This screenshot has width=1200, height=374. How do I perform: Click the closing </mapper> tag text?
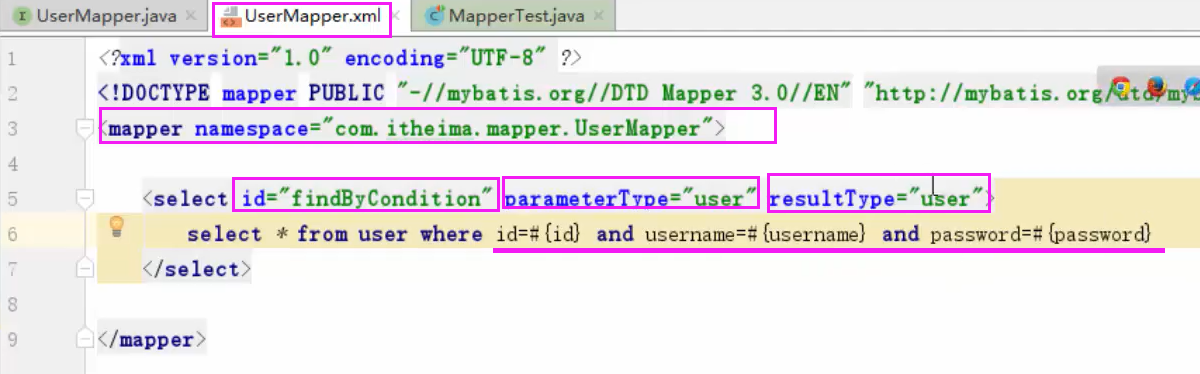pyautogui.click(x=153, y=340)
